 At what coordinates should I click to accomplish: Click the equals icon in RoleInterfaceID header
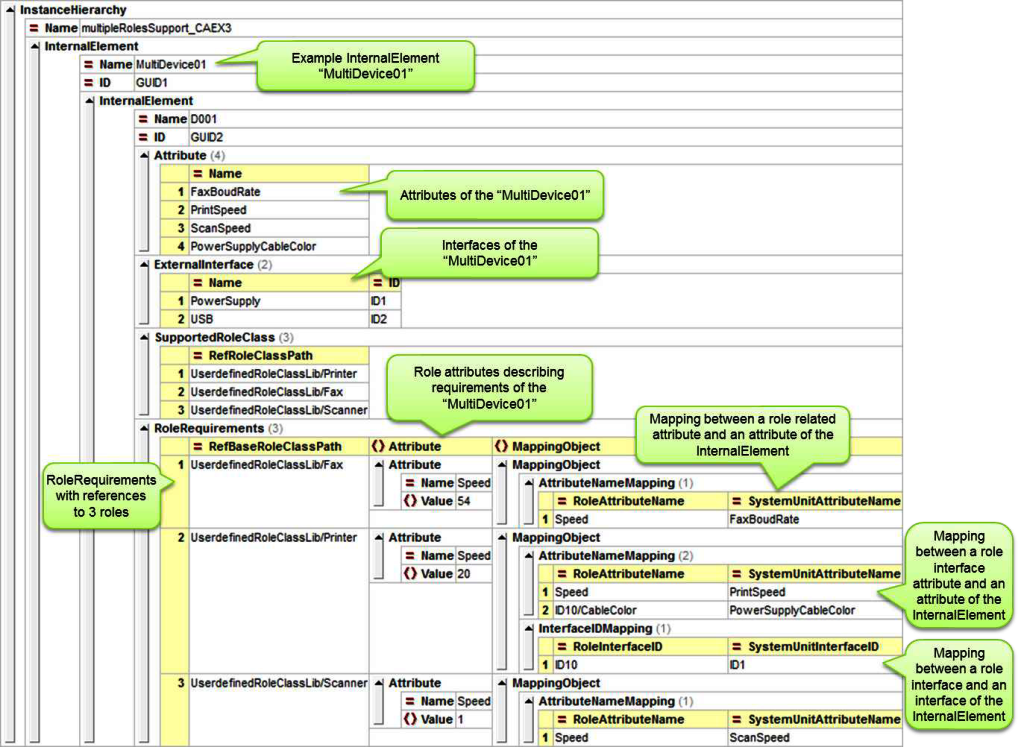(x=562, y=647)
